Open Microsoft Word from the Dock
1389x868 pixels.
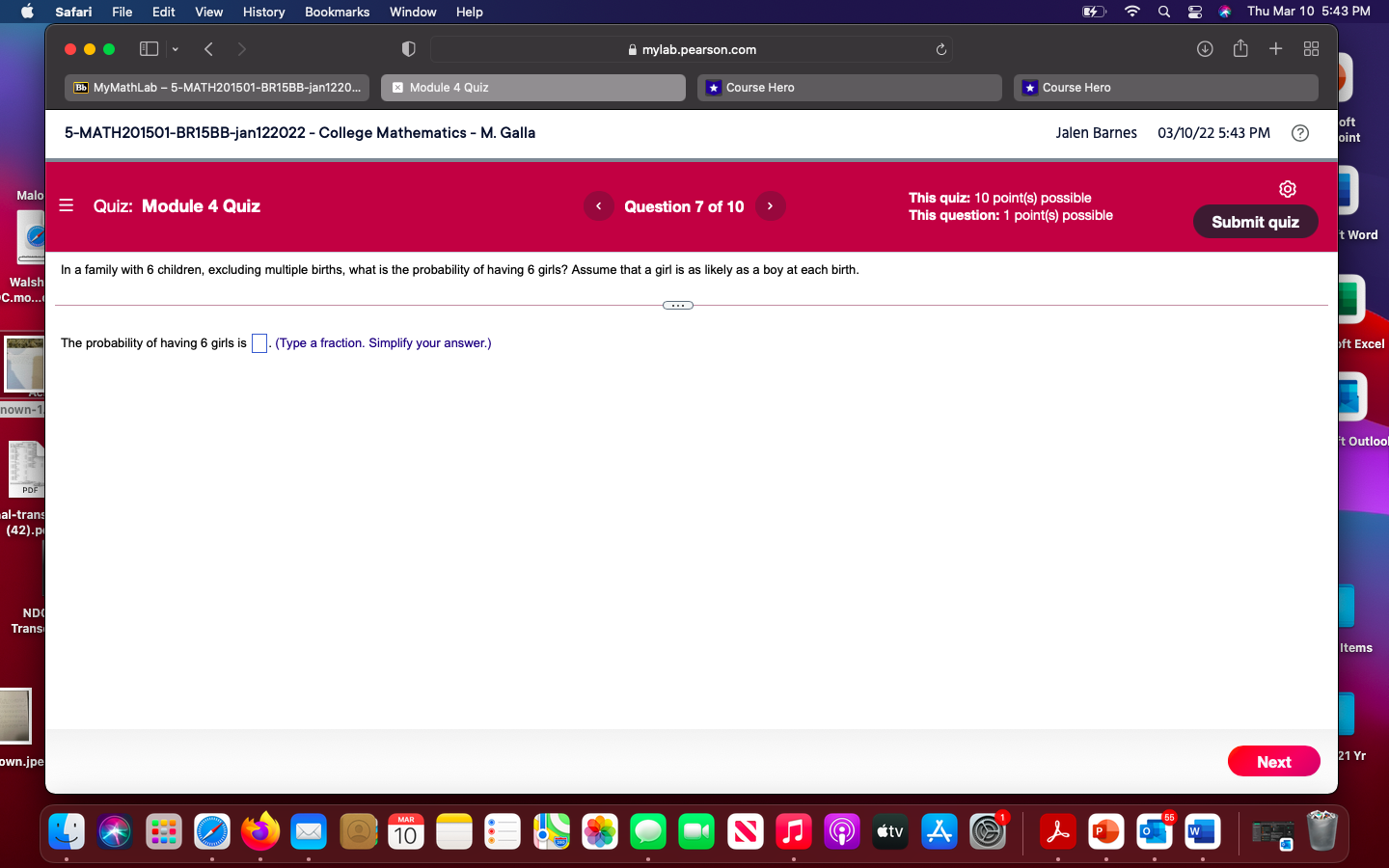(x=1202, y=831)
